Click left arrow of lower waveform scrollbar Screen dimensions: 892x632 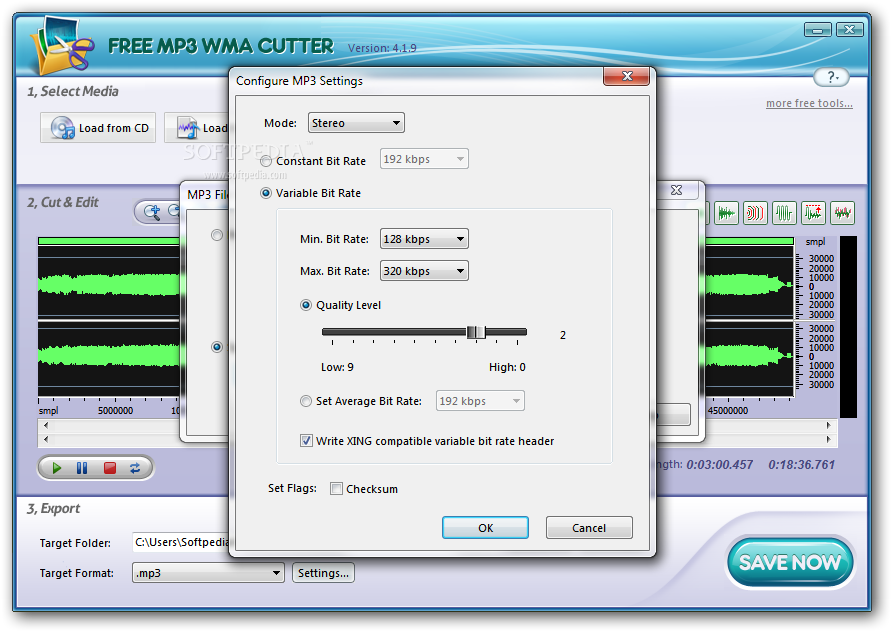pos(46,439)
